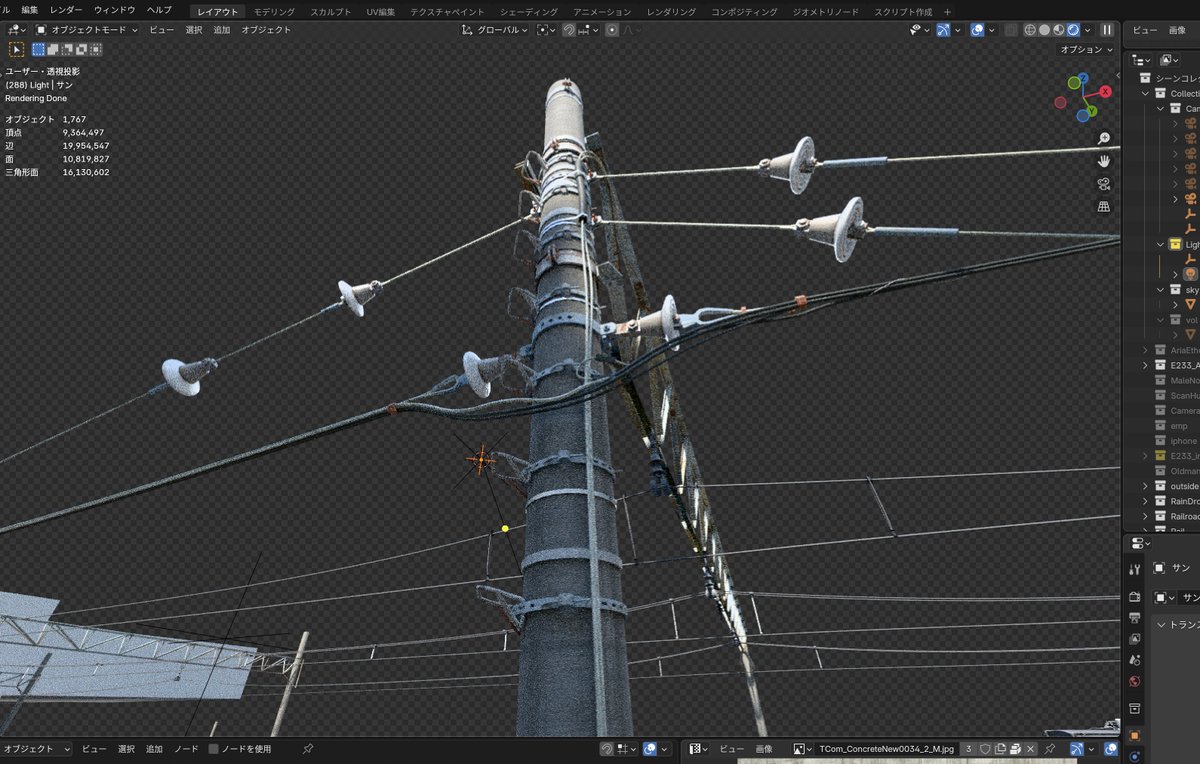Screen dimensions: 1200x764
Task: Open the 選択 menu in viewport header
Action: point(194,30)
